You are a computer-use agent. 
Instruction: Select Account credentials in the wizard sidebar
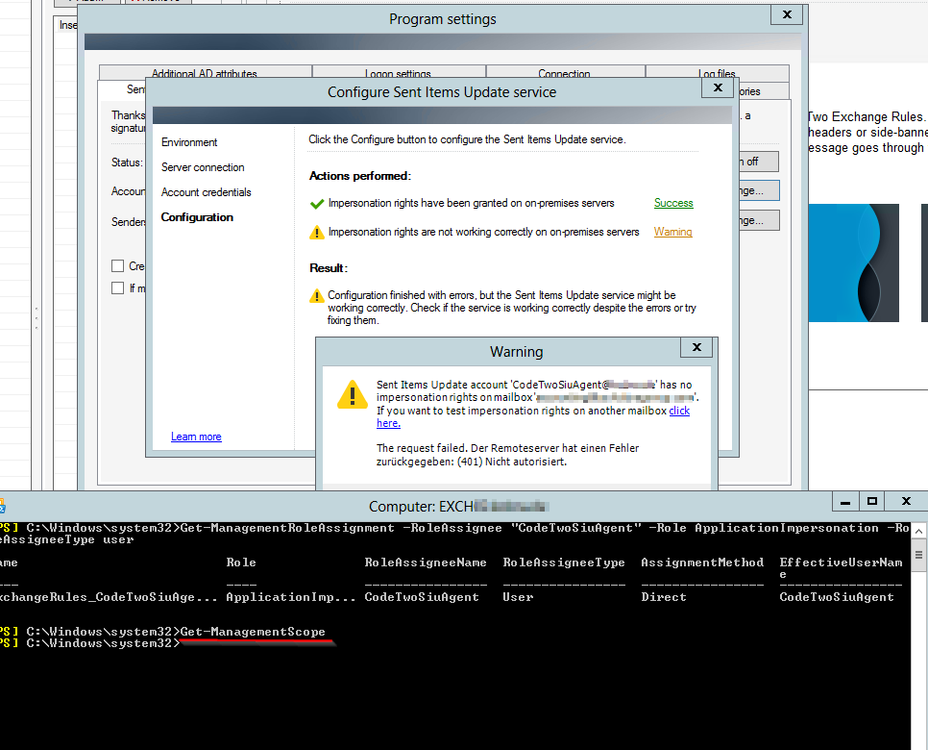coord(206,192)
